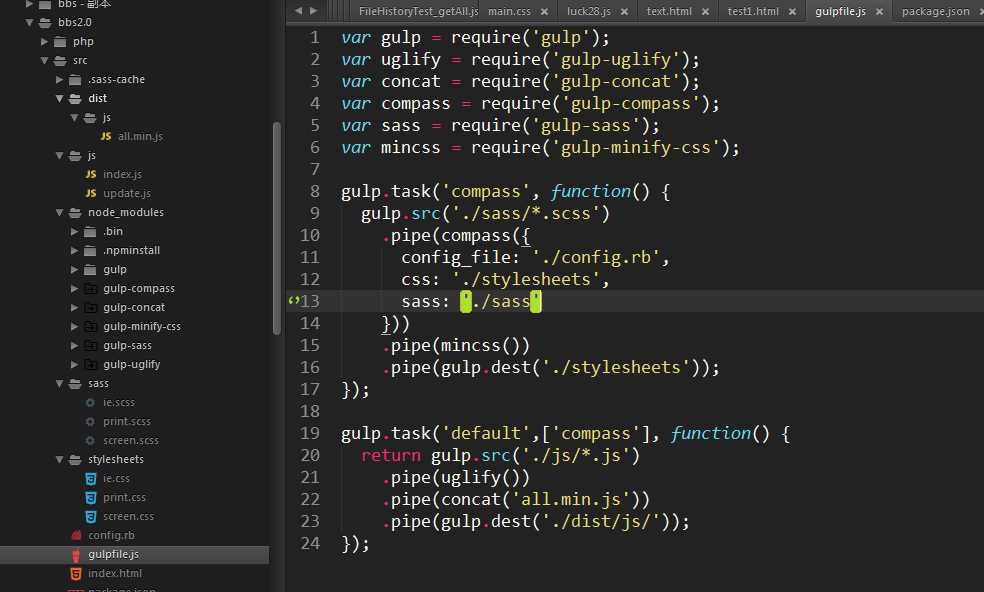
Task: Open config.rb in the sidebar
Action: pyautogui.click(x=111, y=535)
